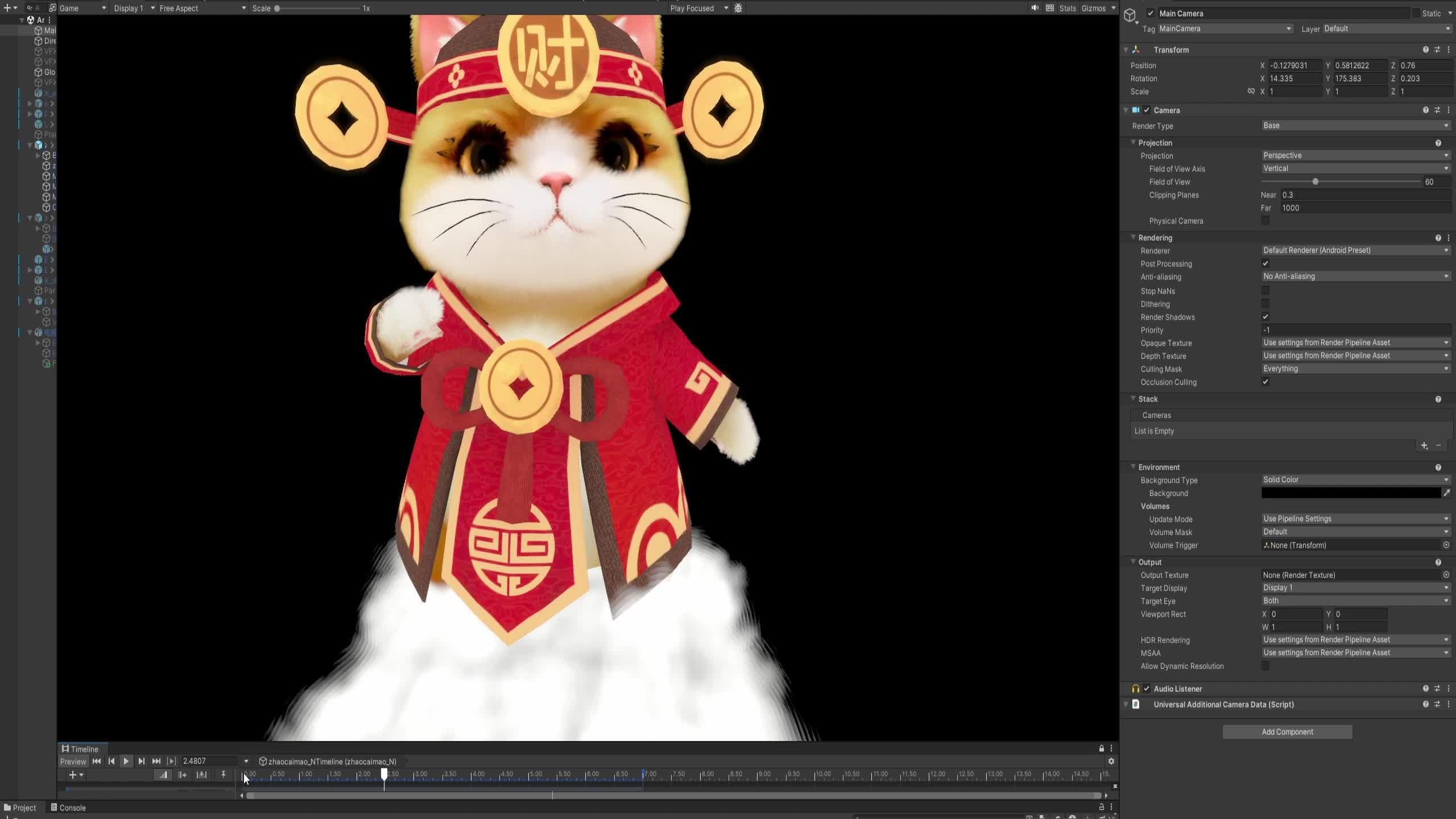The height and width of the screenshot is (819, 1456).
Task: Open the Free Aspect dropdown
Action: pyautogui.click(x=201, y=8)
